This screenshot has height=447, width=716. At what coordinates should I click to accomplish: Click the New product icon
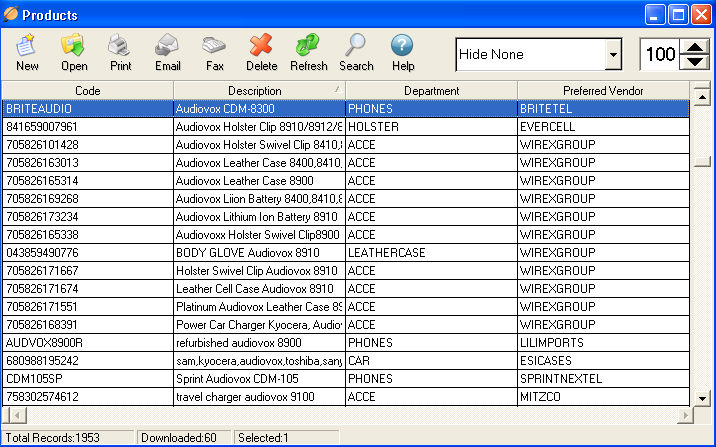(27, 53)
